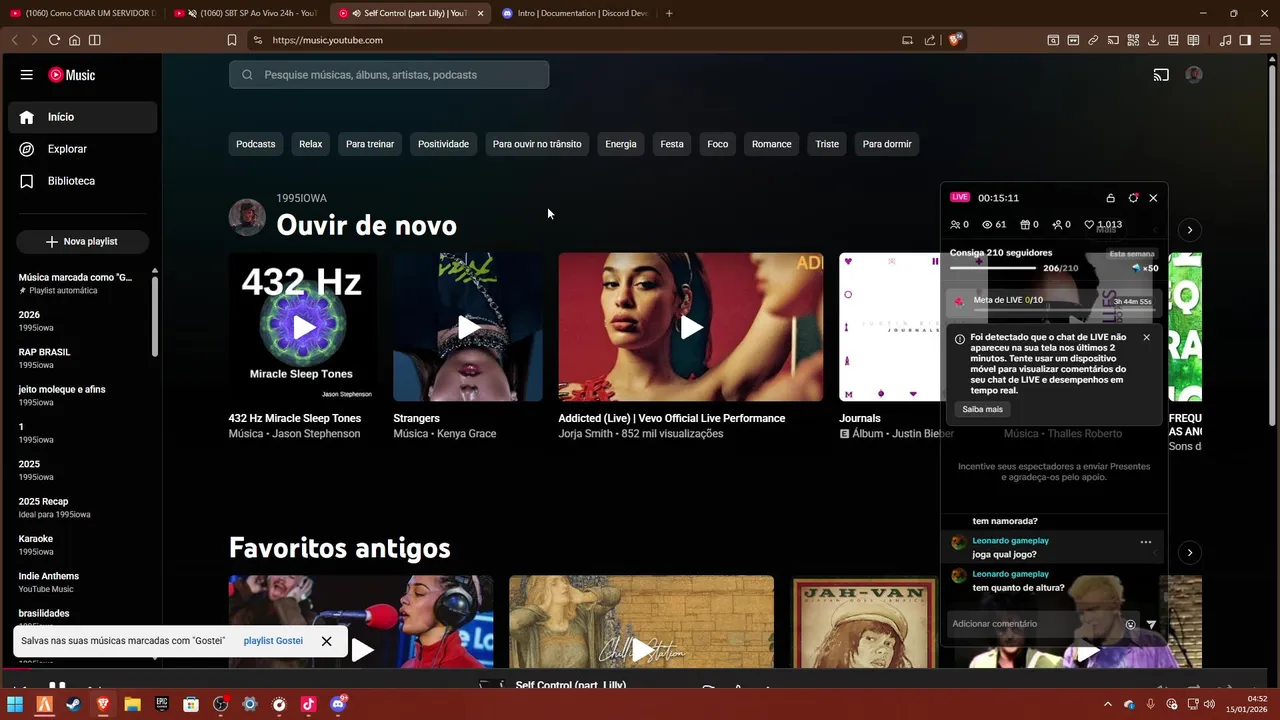Select the Positividade filter chip
The image size is (1280, 720).
(443, 144)
